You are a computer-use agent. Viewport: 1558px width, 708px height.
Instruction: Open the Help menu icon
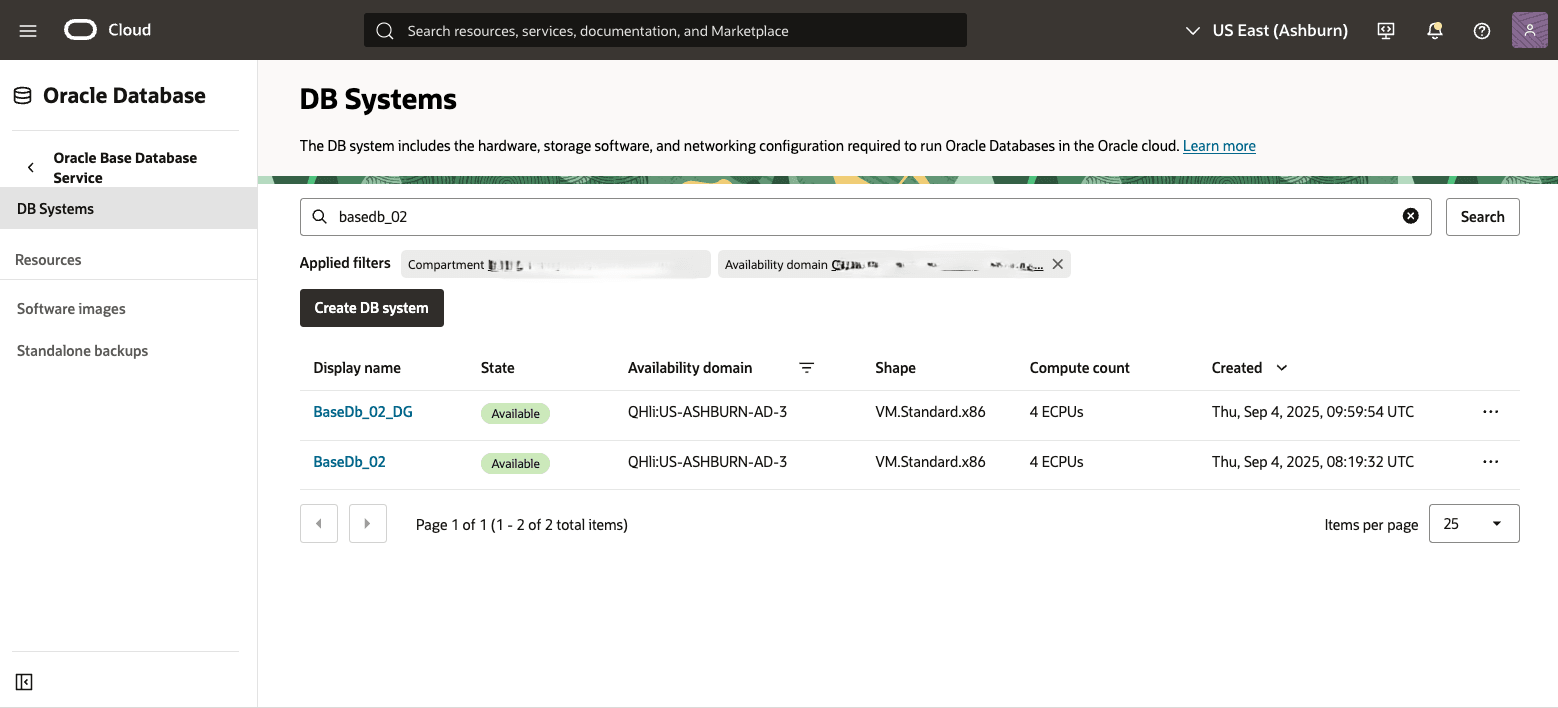coord(1481,30)
